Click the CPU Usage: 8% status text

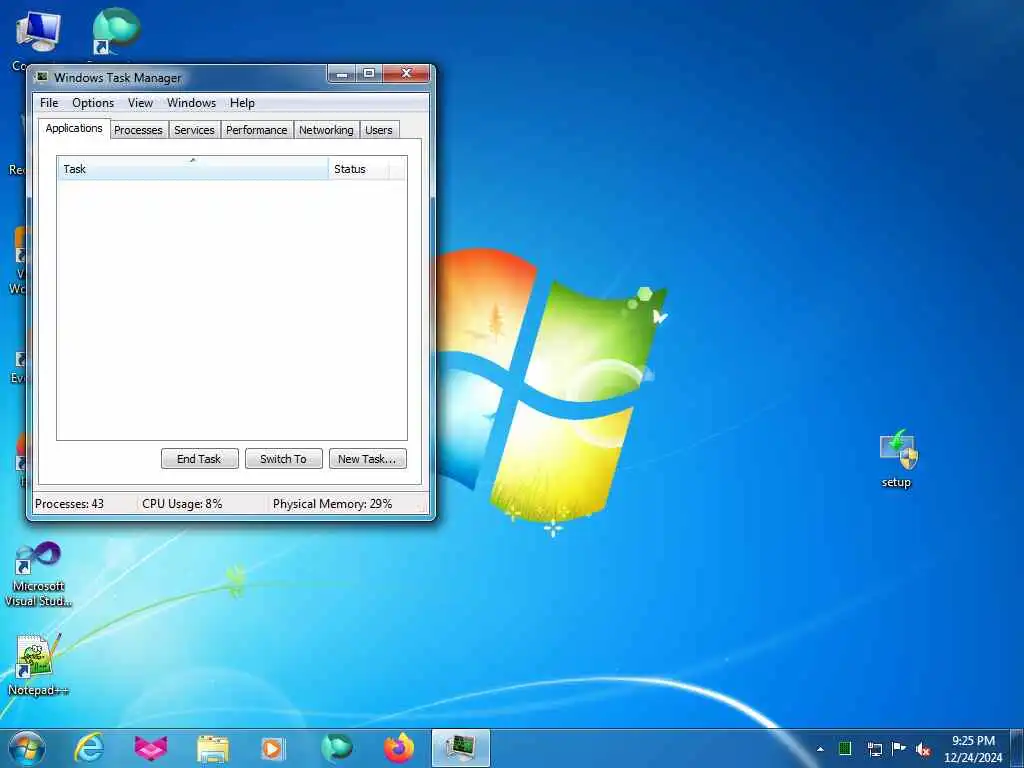tap(182, 504)
